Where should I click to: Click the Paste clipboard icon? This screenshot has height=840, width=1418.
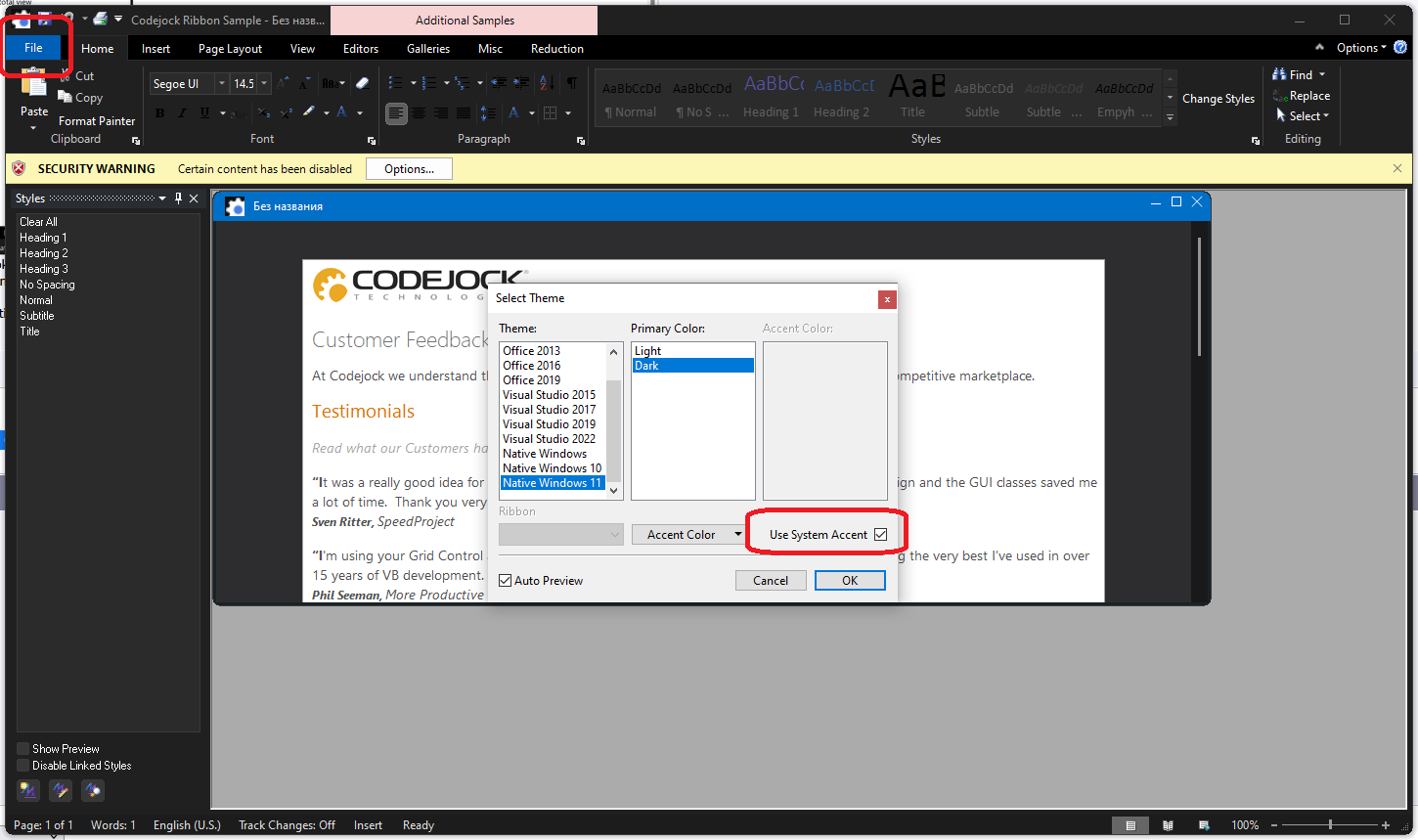coord(34,86)
